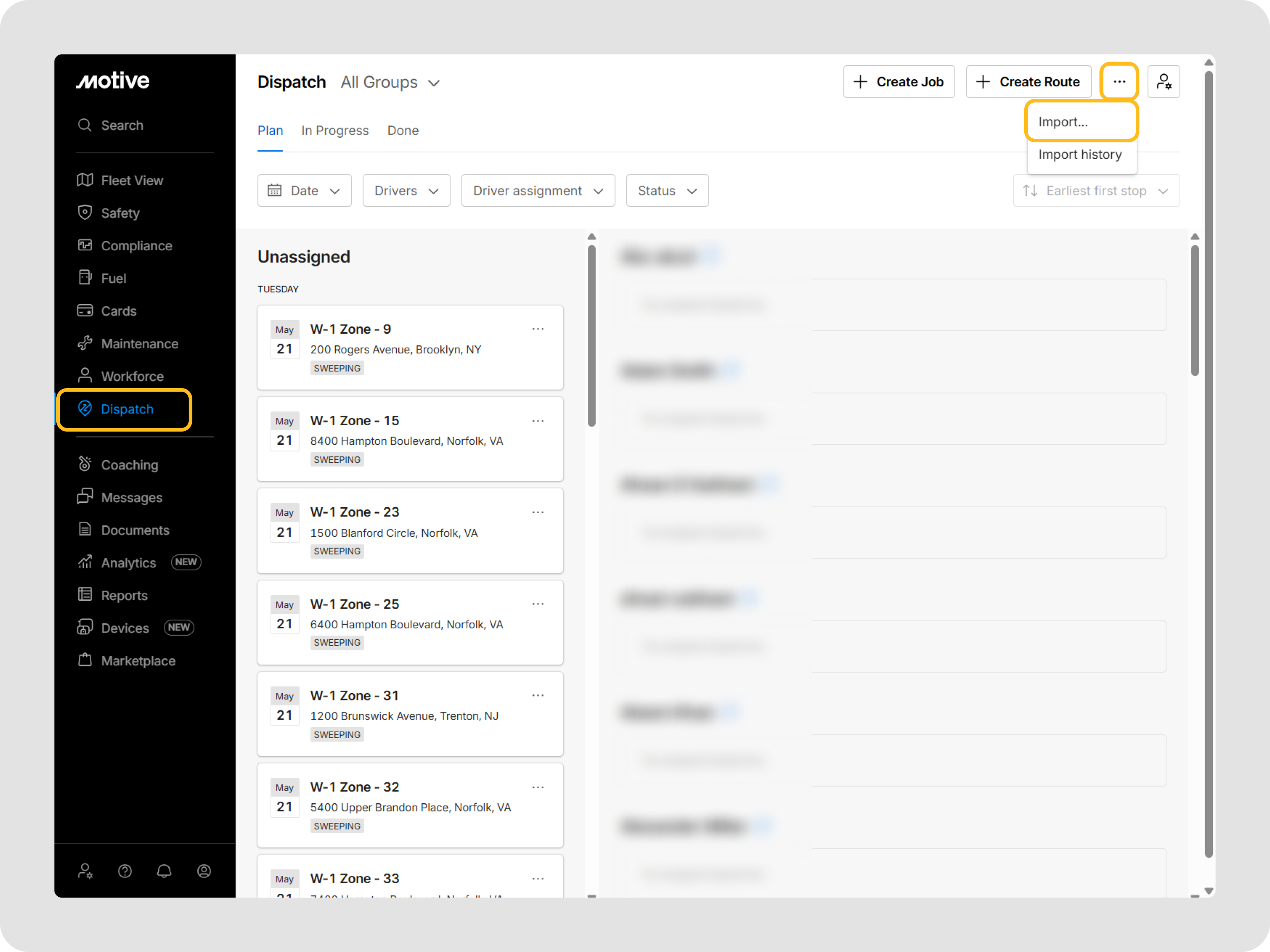1270x952 pixels.
Task: Click the Create Route button
Action: click(1028, 82)
